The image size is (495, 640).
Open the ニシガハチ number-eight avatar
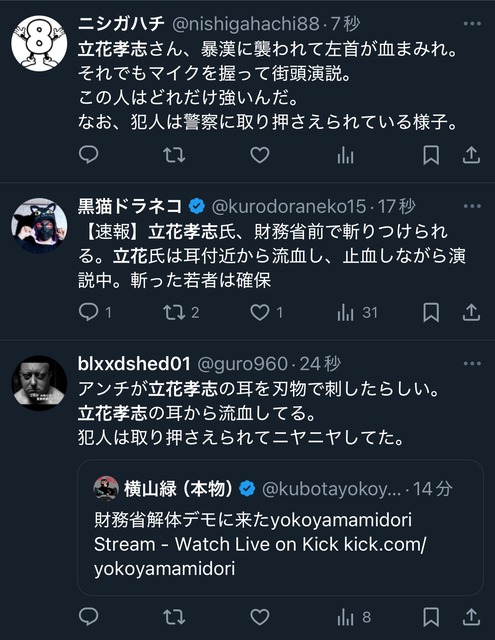tap(39, 43)
